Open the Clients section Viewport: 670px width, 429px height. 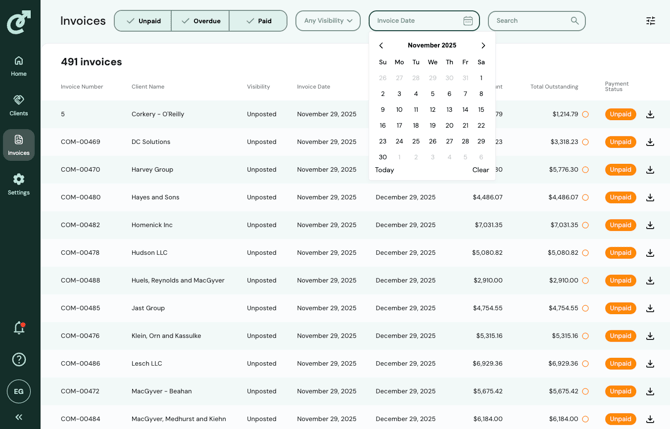point(19,106)
